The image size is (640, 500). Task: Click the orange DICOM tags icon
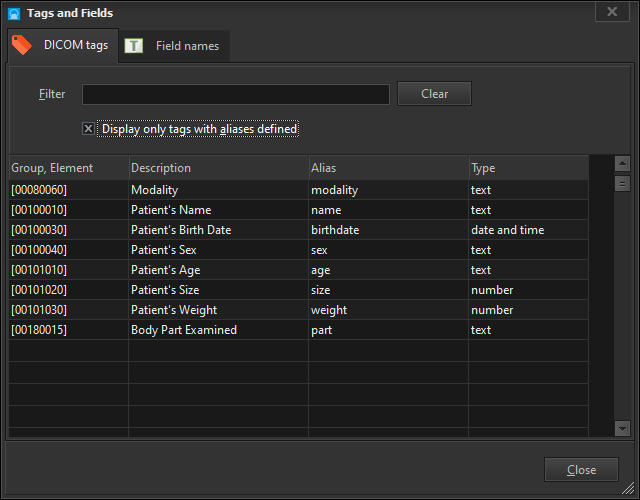[x=22, y=45]
